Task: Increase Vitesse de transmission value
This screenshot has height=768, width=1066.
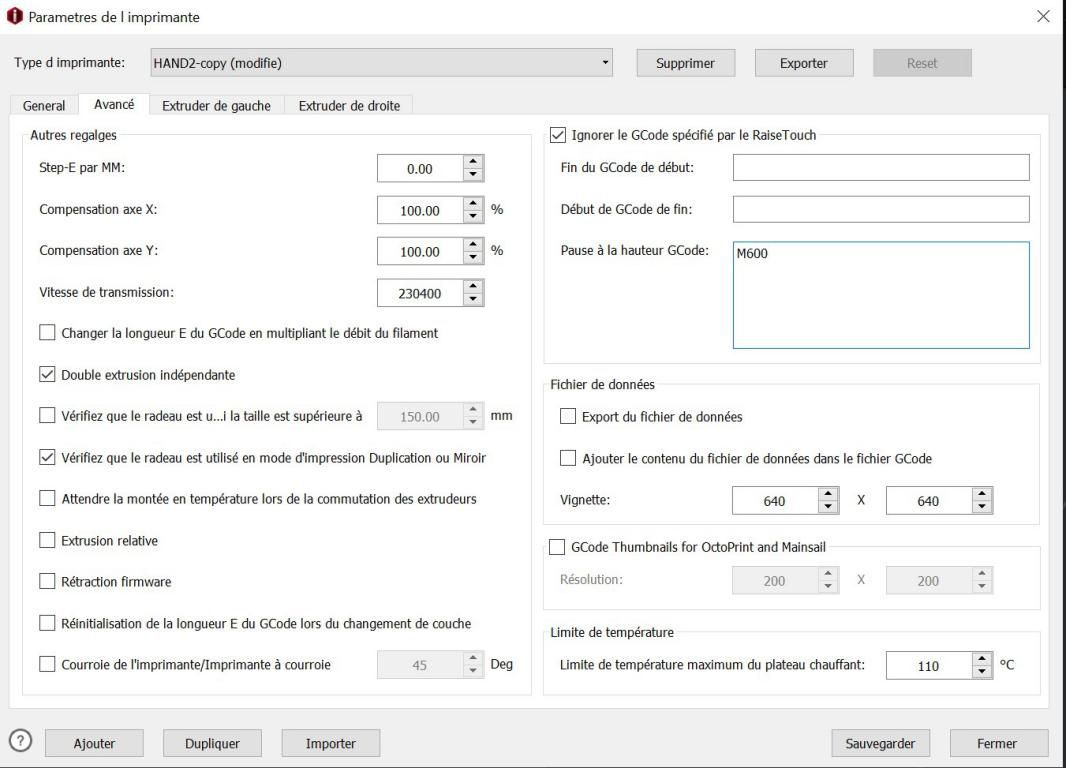Action: 473,286
